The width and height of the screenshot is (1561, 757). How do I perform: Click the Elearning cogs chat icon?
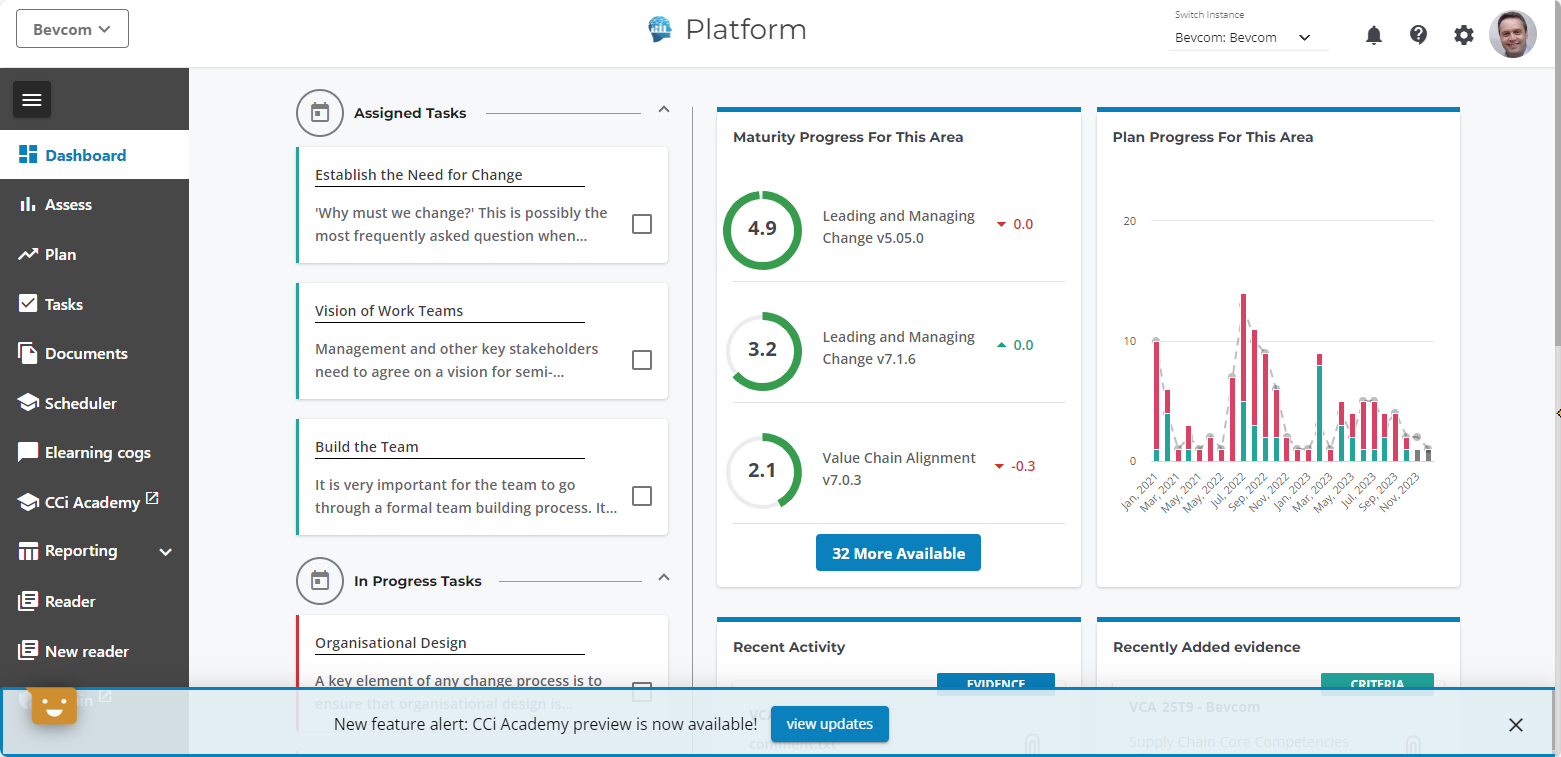pos(28,452)
